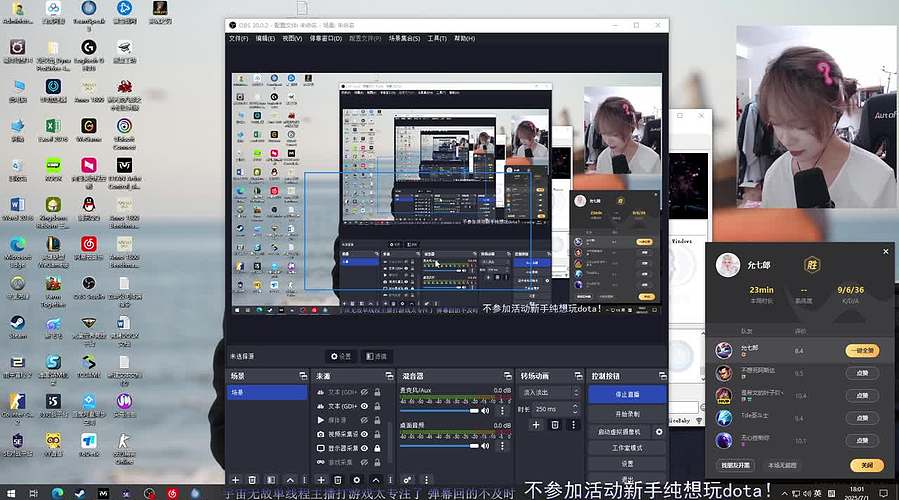Adjust the 麦克风/Aux volume slider
Viewport: 899px width, 500px height.
click(x=439, y=411)
